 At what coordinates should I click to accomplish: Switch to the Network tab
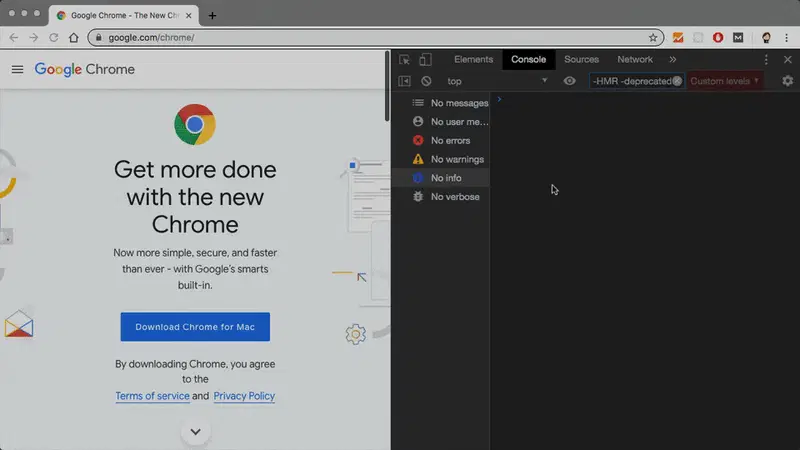pyautogui.click(x=635, y=60)
